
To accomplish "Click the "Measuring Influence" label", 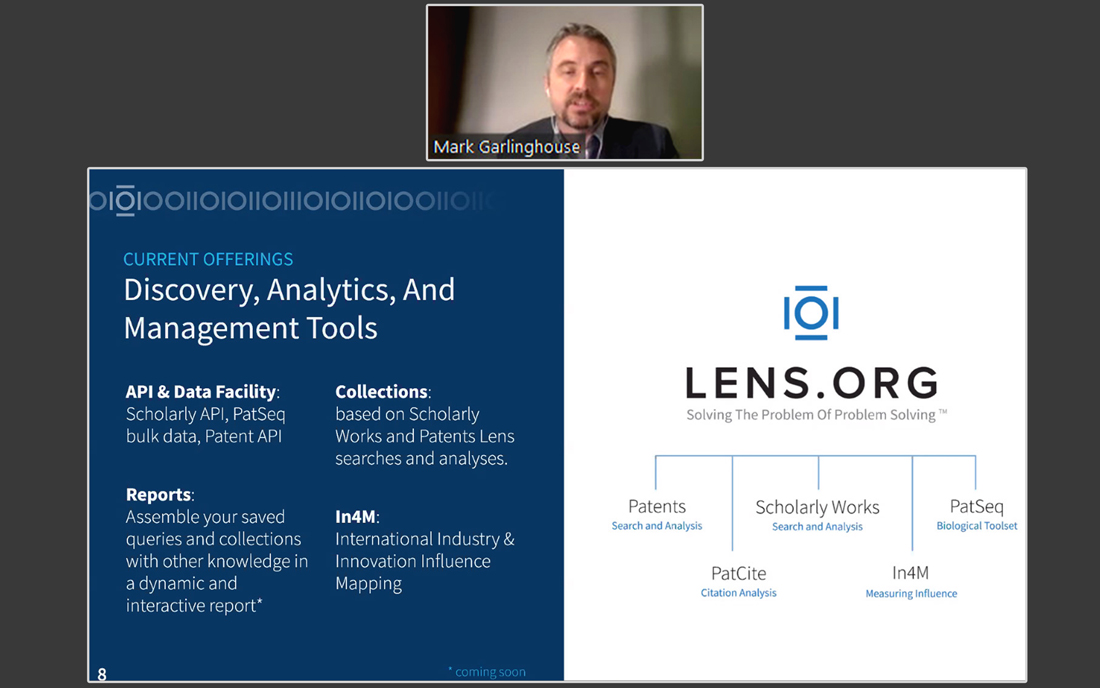I will pyautogui.click(x=911, y=593).
